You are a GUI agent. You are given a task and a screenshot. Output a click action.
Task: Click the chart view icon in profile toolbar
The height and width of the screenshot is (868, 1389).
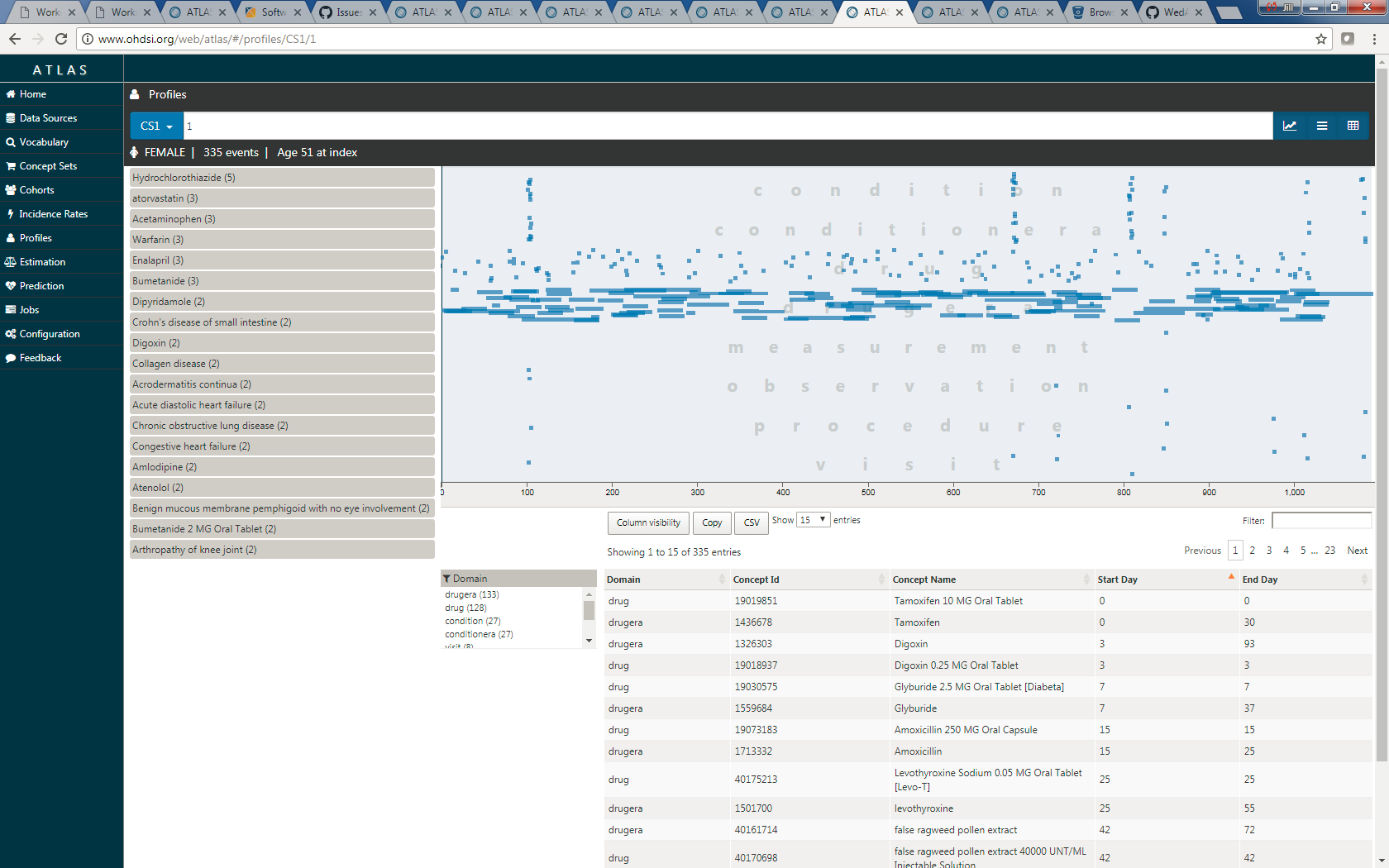click(1289, 126)
